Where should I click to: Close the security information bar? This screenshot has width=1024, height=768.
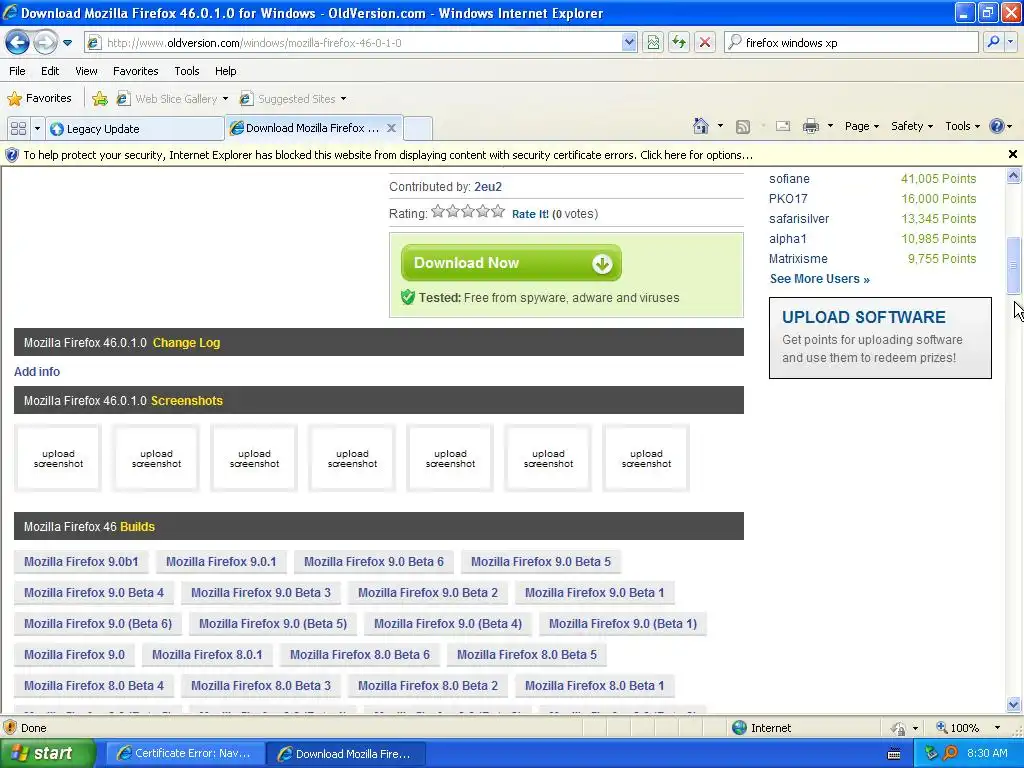(x=1013, y=154)
